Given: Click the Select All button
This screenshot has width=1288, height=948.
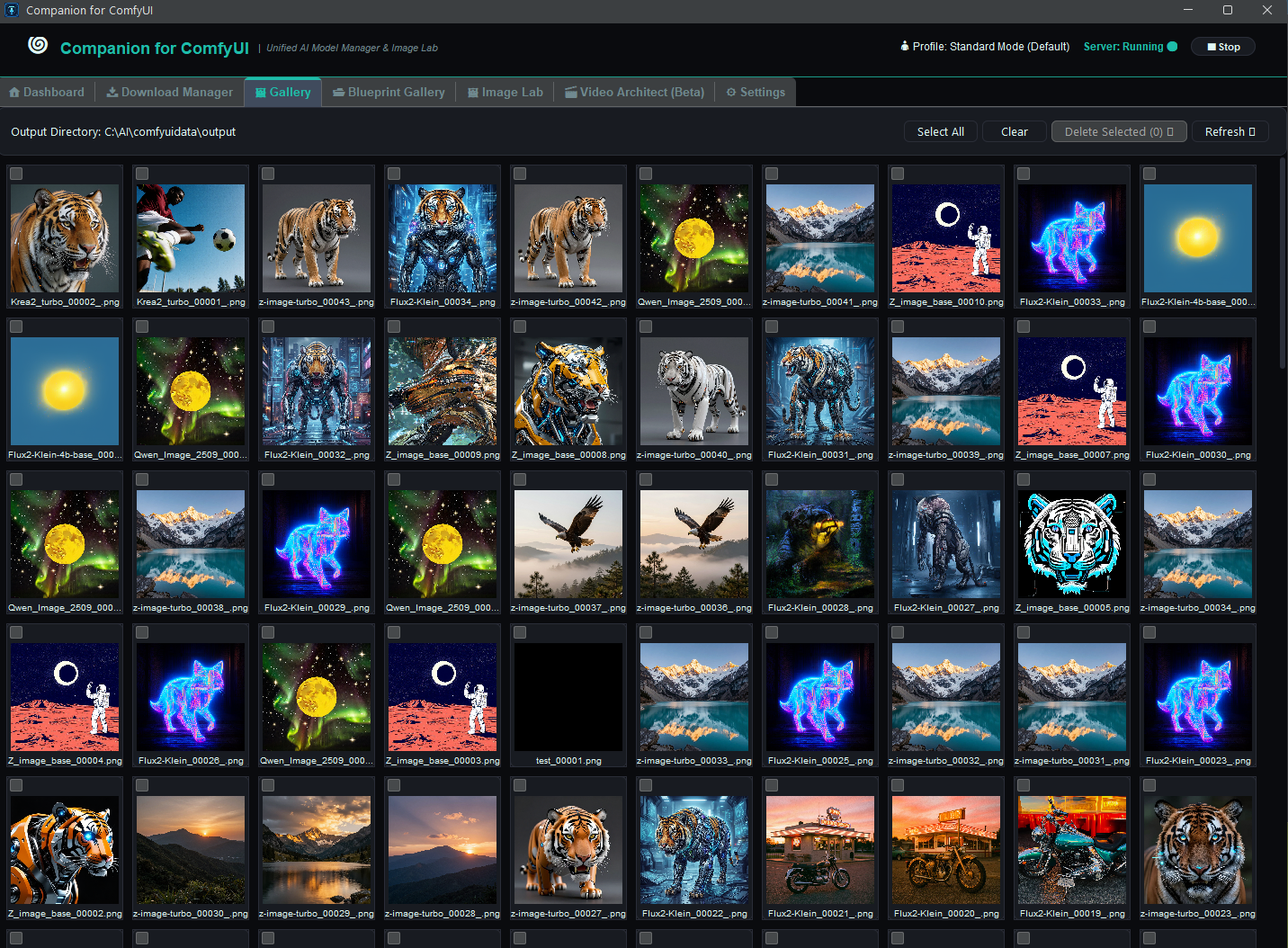Looking at the screenshot, I should [941, 131].
